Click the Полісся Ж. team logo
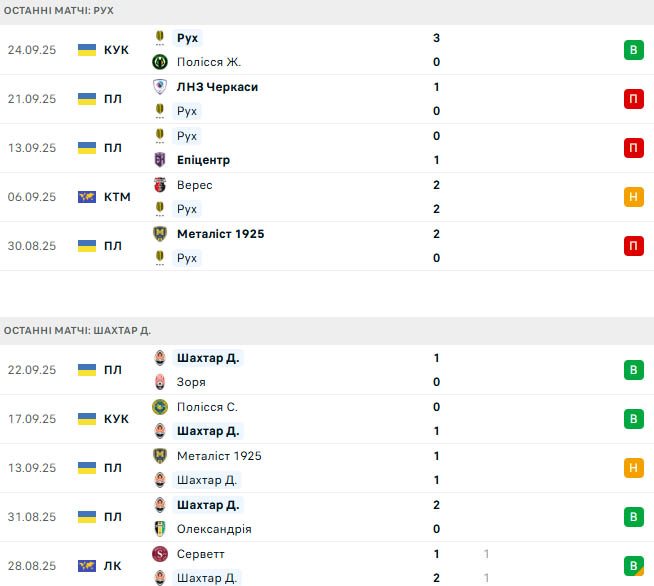The width and height of the screenshot is (654, 586). pos(159,62)
